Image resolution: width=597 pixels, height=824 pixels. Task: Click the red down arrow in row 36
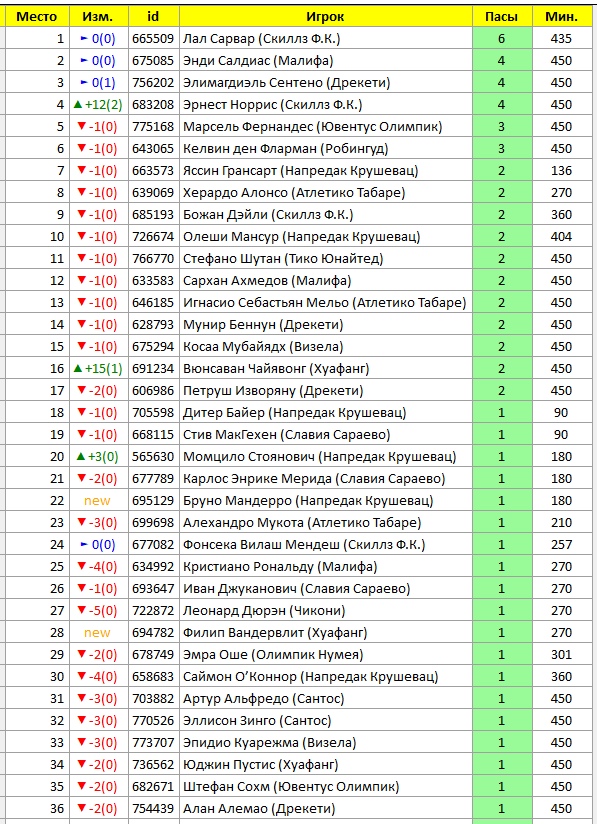click(81, 808)
